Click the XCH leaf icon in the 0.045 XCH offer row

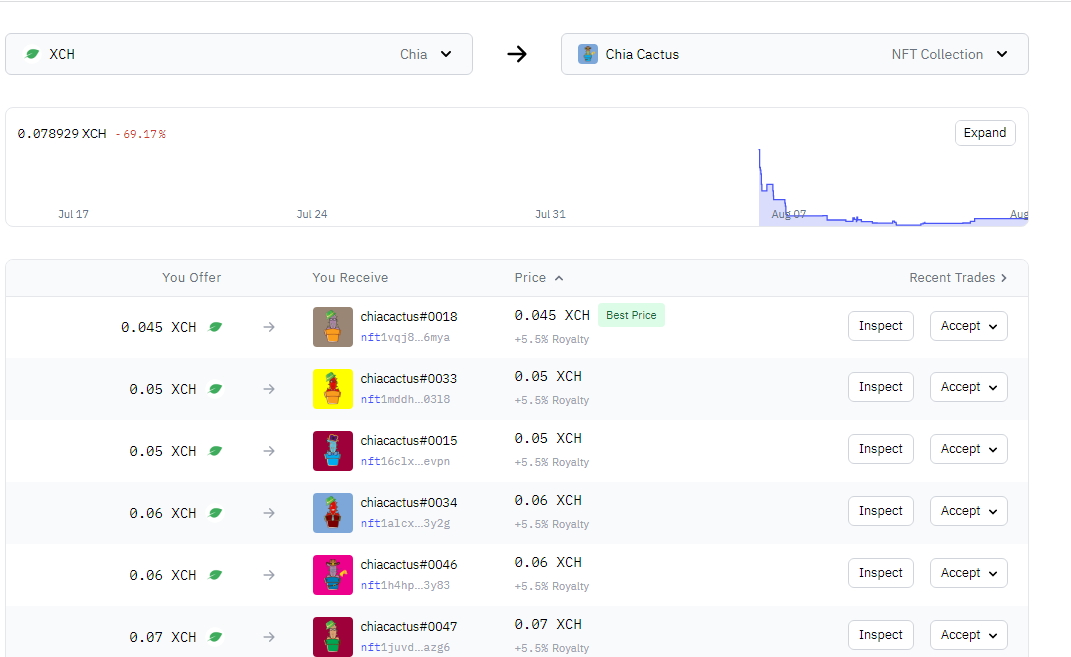[215, 327]
